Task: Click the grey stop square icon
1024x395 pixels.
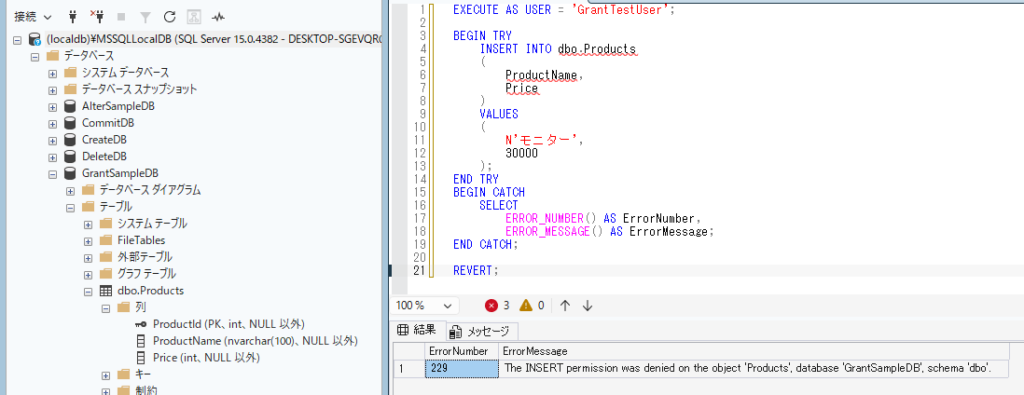Action: tap(121, 17)
